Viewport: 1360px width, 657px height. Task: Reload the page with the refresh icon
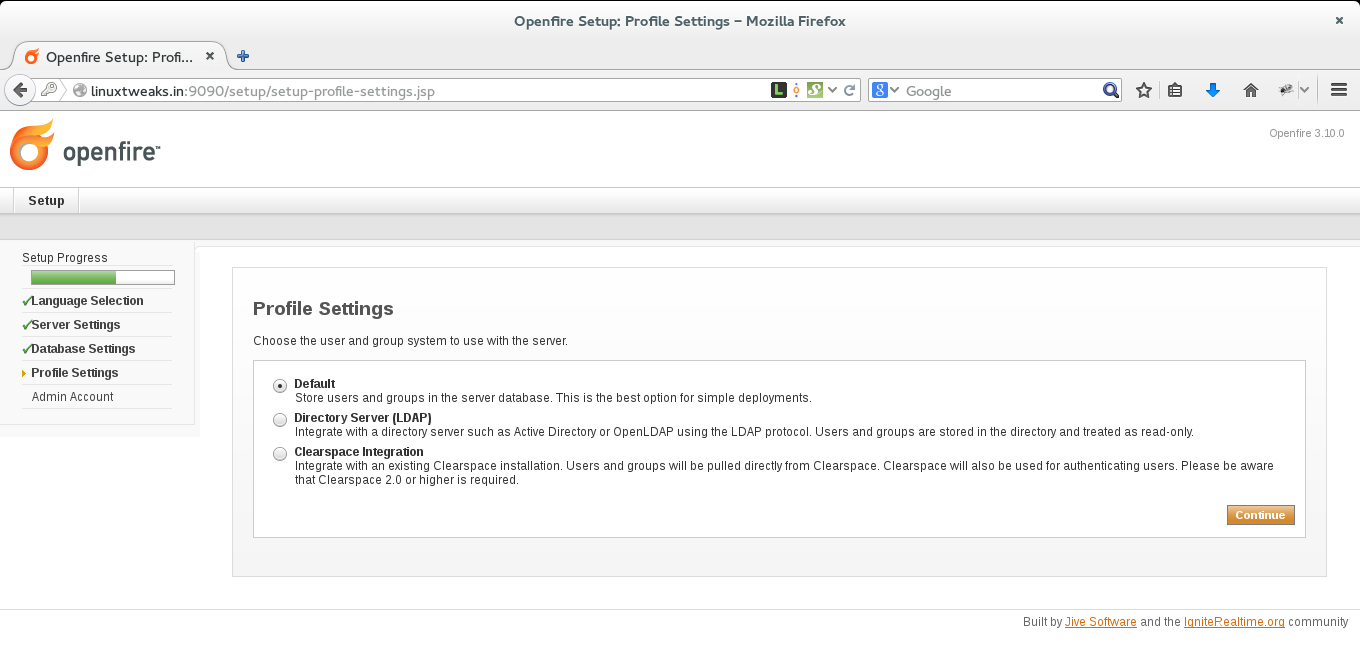coord(850,90)
